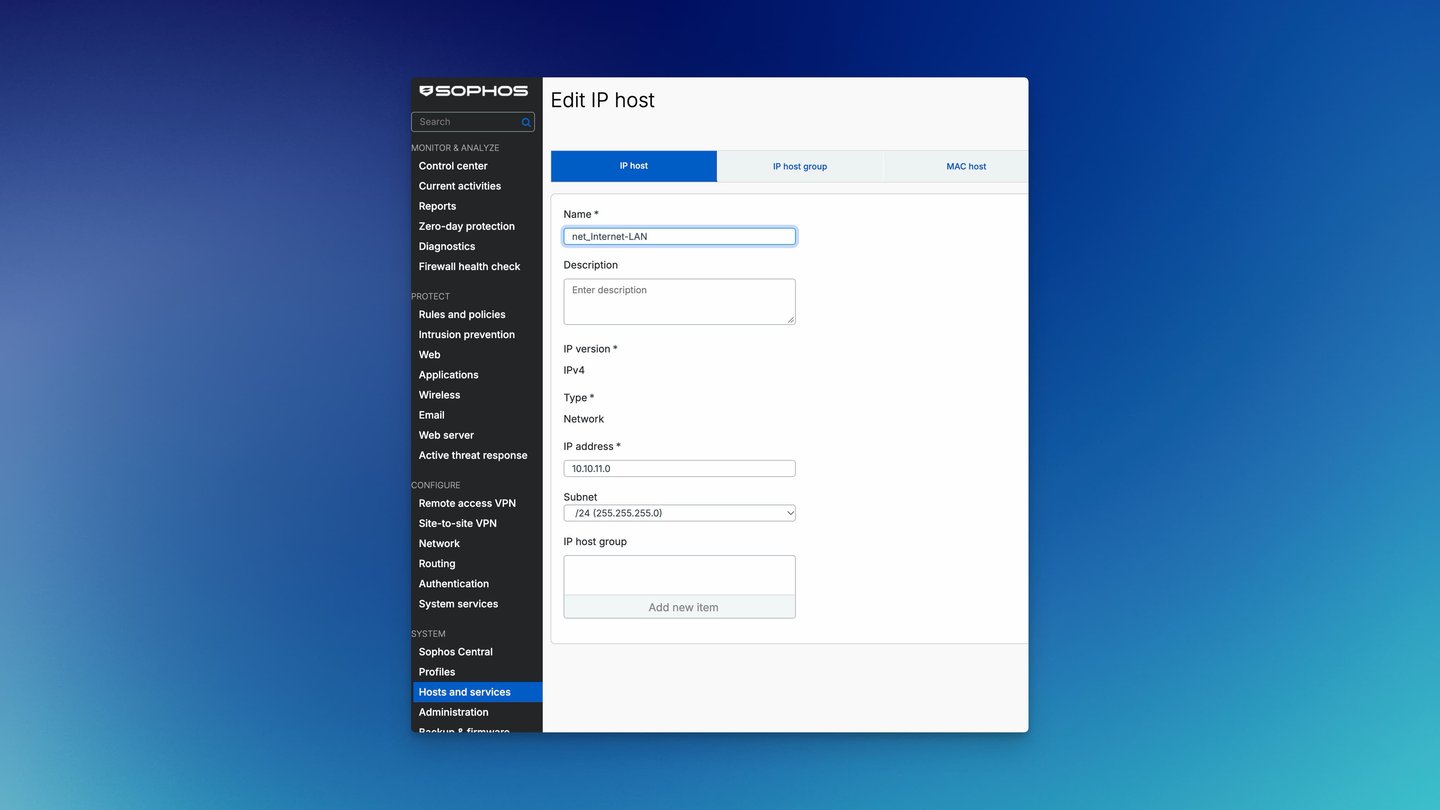The height and width of the screenshot is (810, 1440).
Task: Switch to IP host tab
Action: (x=634, y=166)
